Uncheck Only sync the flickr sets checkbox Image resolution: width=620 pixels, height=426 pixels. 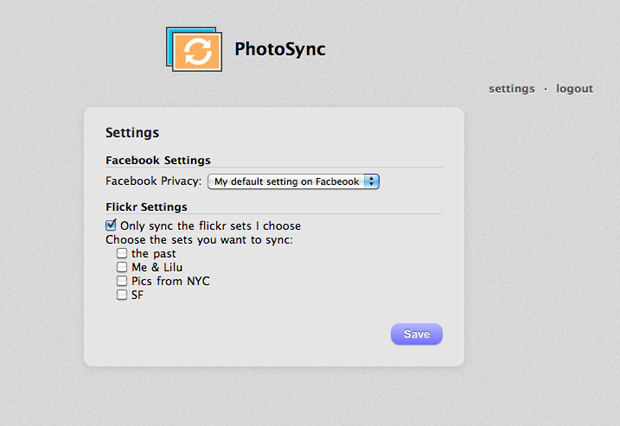[111, 225]
